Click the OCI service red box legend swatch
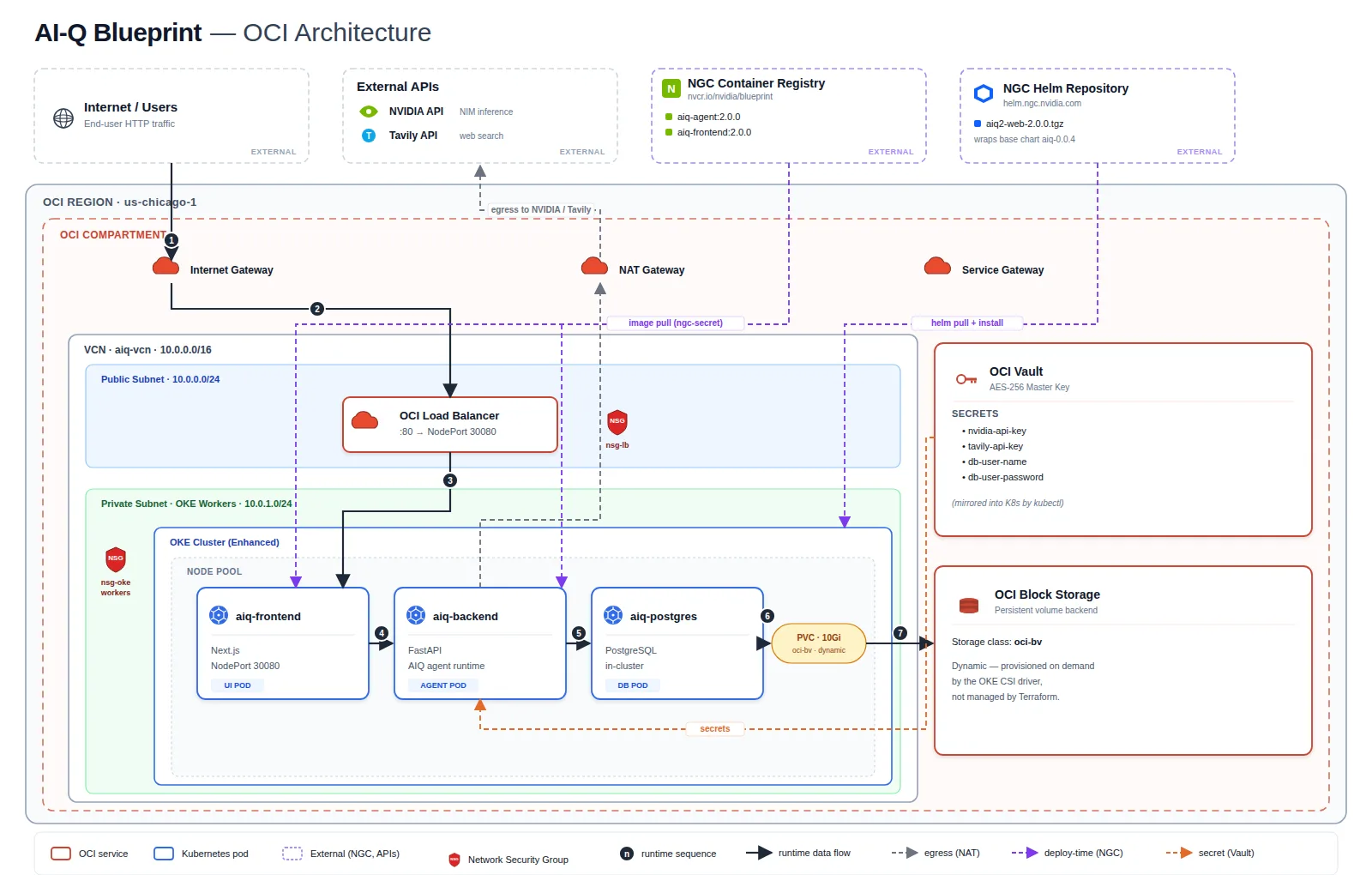 pos(61,854)
